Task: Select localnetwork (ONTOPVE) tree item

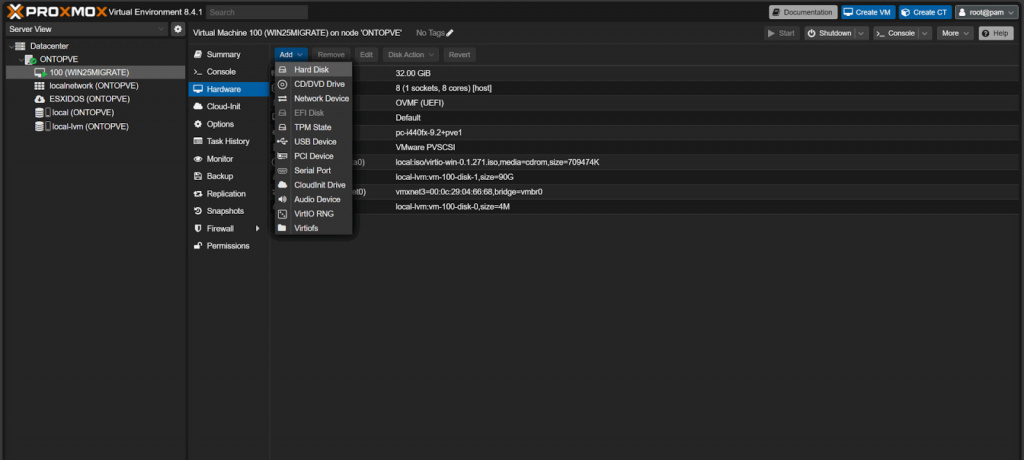Action: click(x=95, y=86)
